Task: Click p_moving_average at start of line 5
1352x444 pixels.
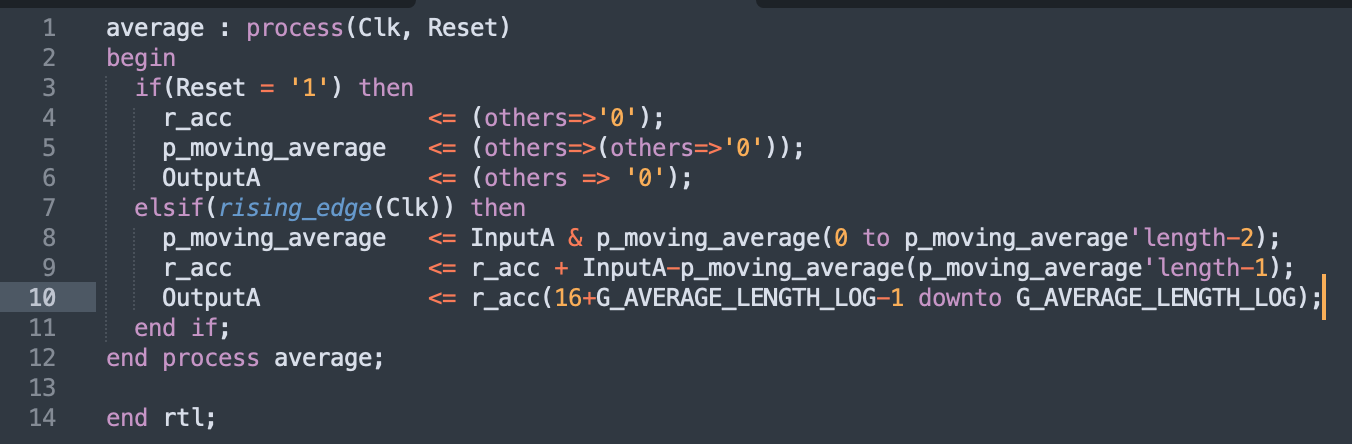Action: (274, 148)
